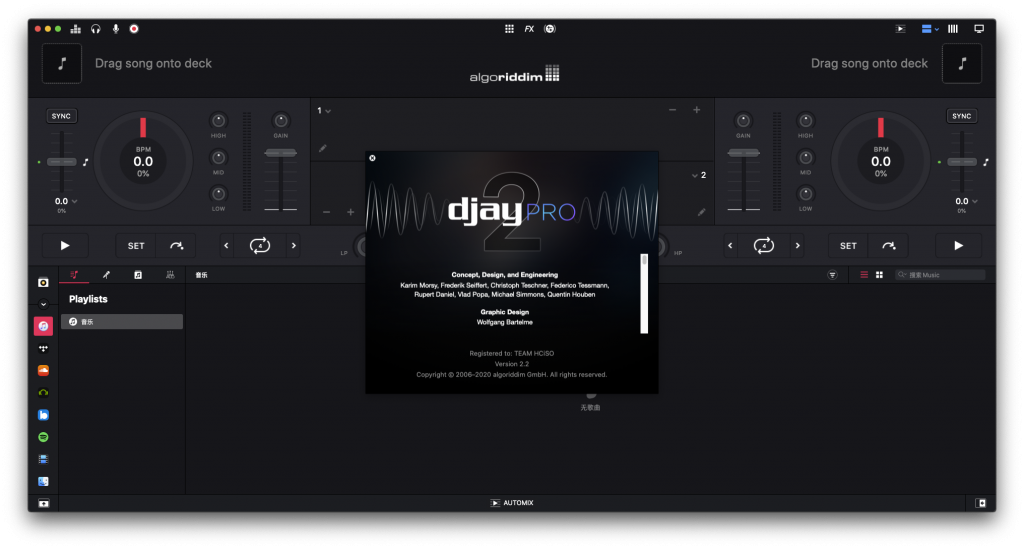Open the headphones pre-cueing settings

point(96,29)
